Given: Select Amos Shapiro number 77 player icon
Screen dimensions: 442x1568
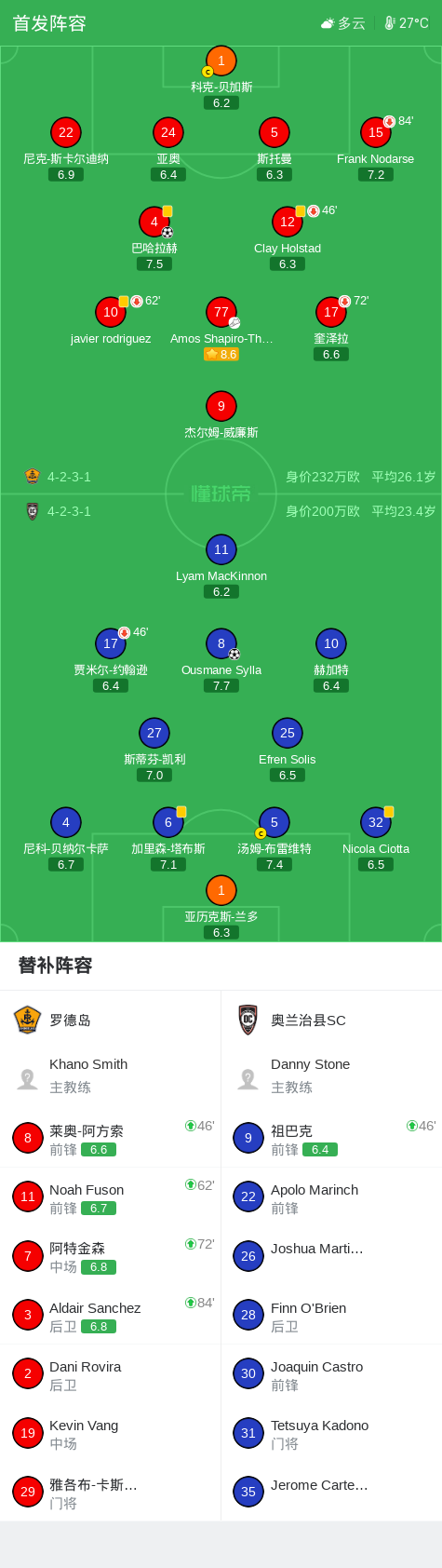Looking at the screenshot, I should 221,312.
